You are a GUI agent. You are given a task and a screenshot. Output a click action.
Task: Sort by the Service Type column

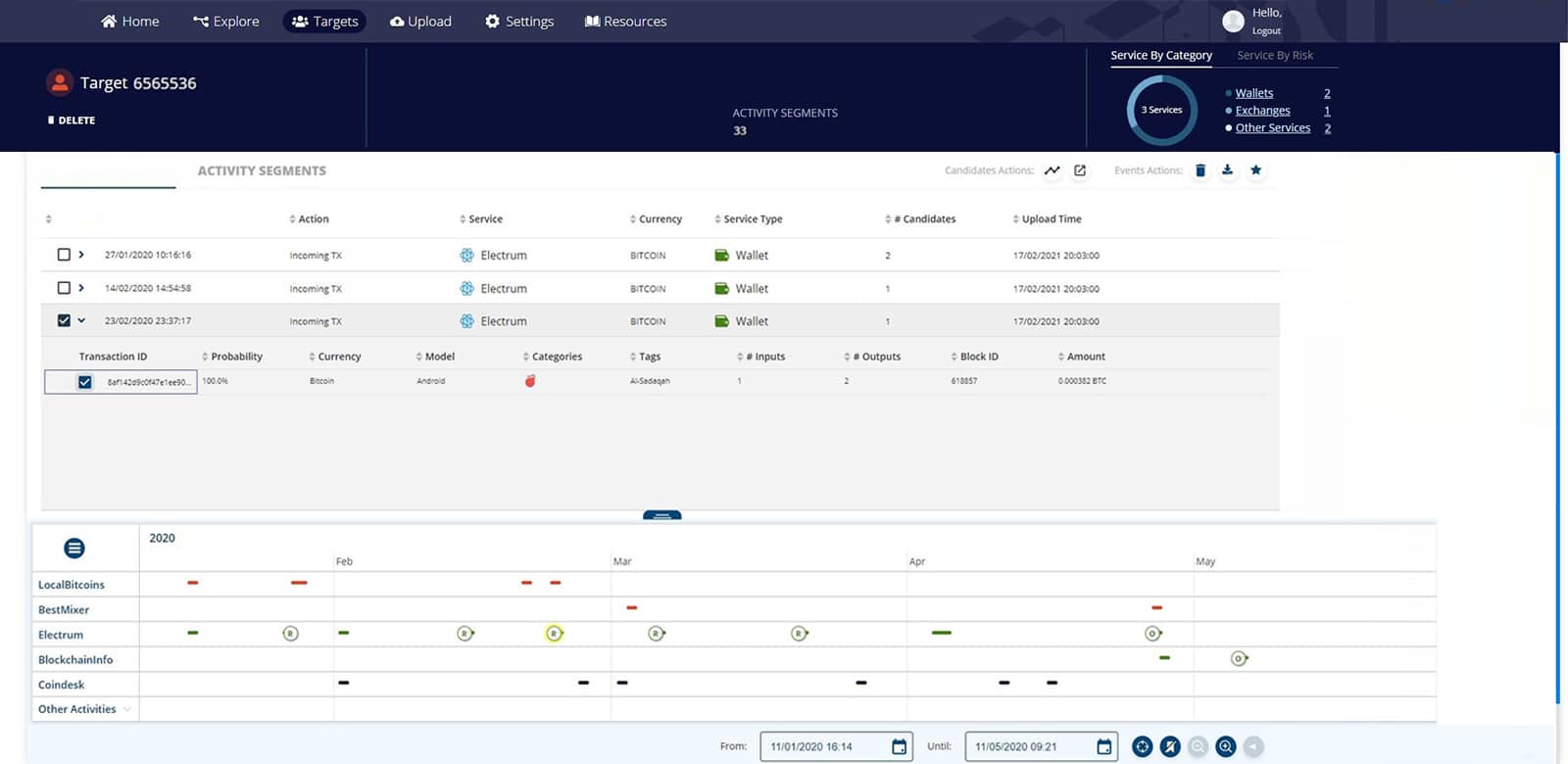point(748,219)
